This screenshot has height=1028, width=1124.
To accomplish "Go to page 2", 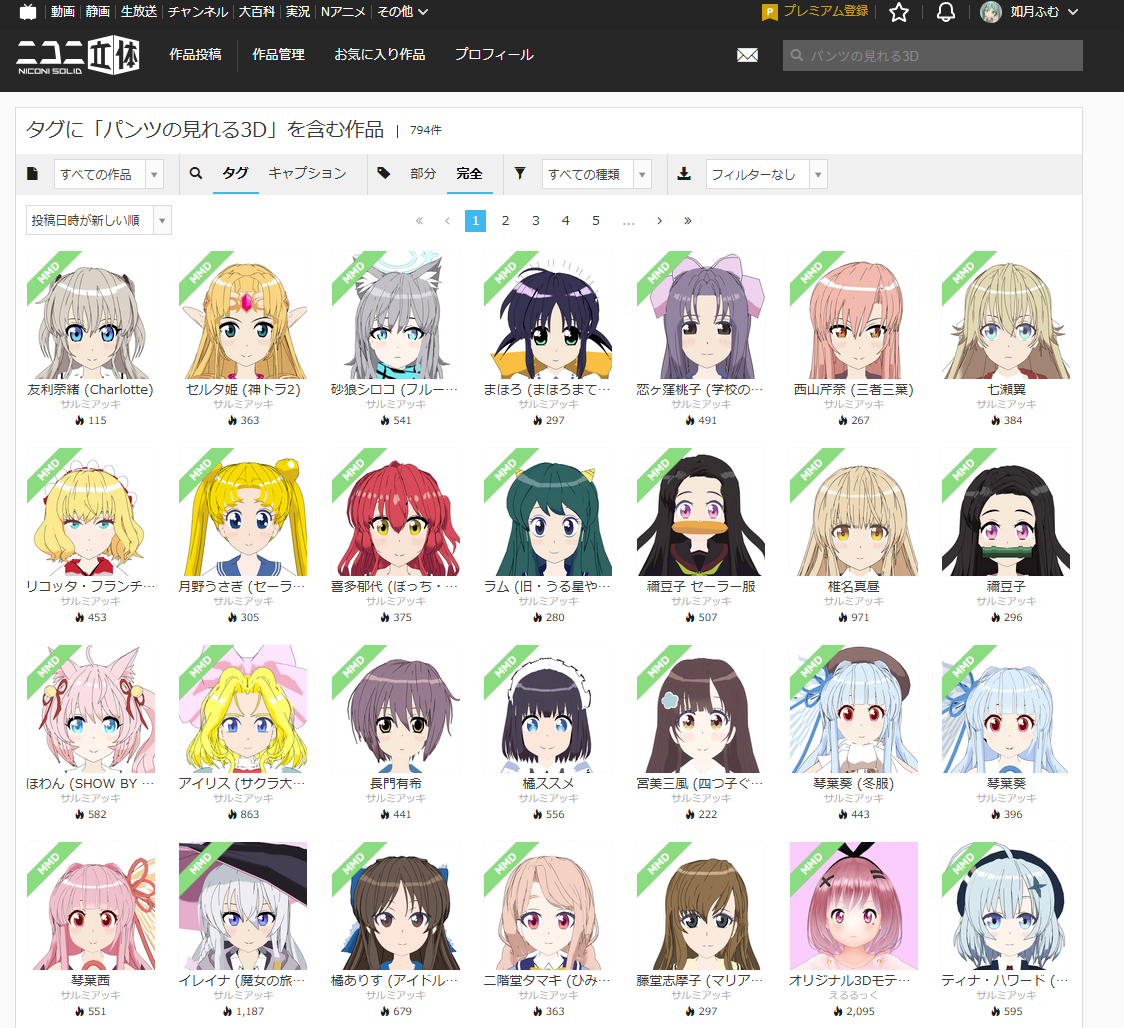I will (x=505, y=221).
